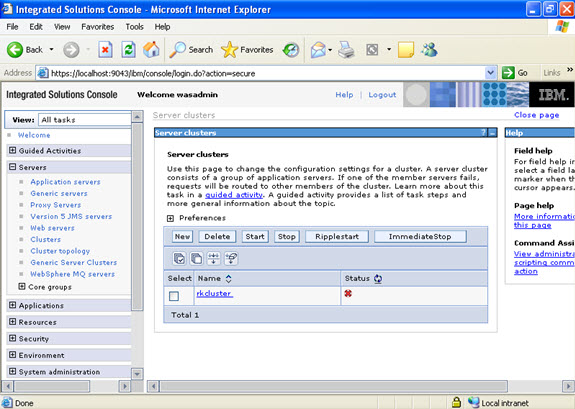Viewport: 575px width, 409px height.
Task: Click the Deselect All icon in table toolbar
Action: pyautogui.click(x=197, y=259)
